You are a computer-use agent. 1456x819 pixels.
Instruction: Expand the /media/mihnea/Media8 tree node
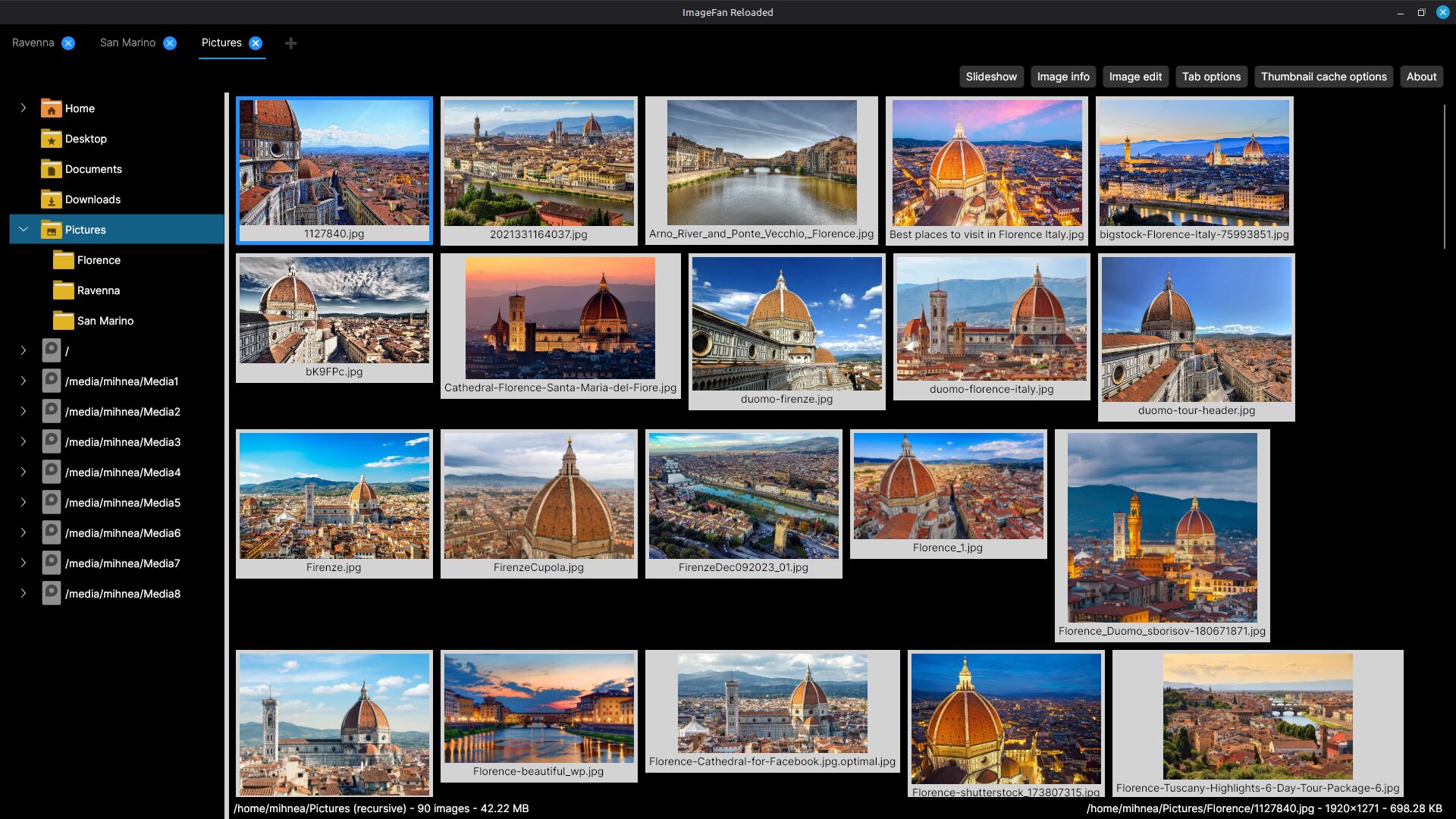(24, 594)
